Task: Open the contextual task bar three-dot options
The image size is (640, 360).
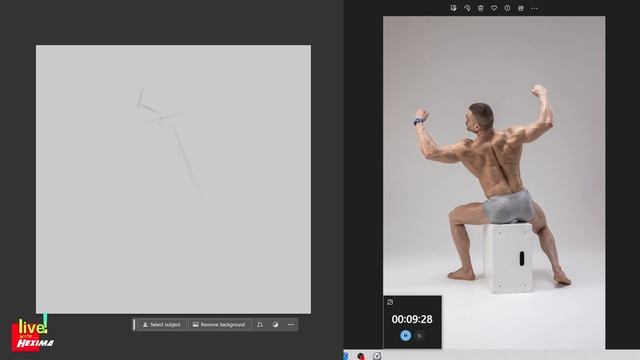Action: click(x=291, y=325)
